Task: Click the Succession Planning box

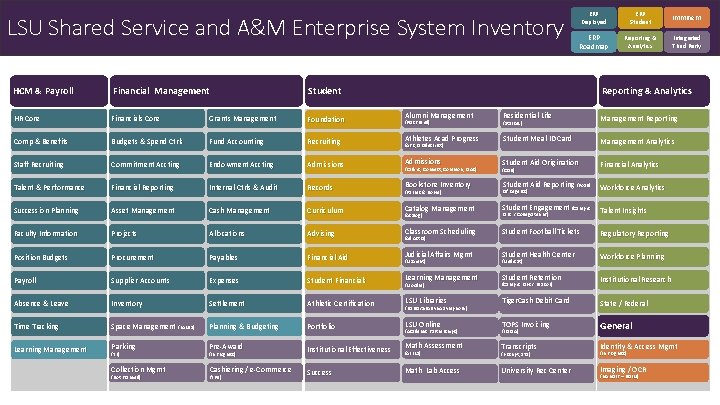Action: point(59,211)
